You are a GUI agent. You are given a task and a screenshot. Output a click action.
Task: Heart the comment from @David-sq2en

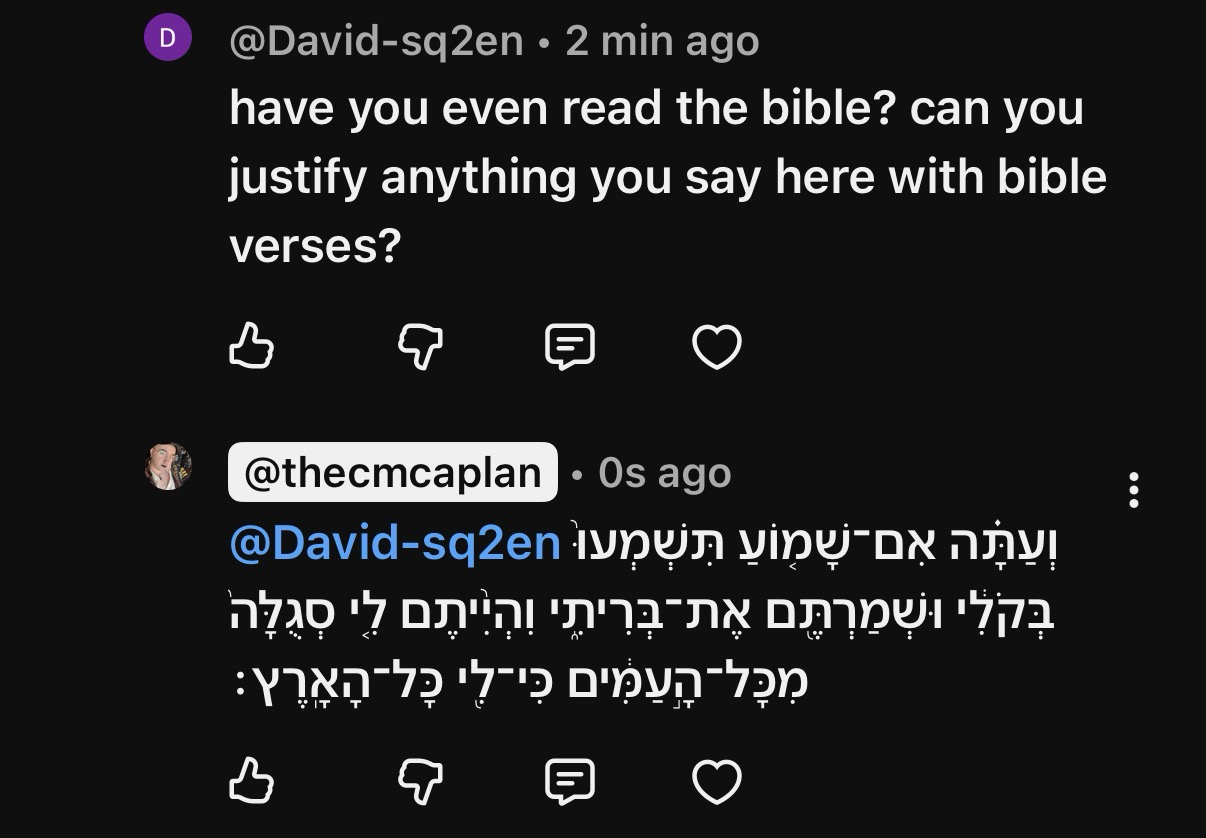pyautogui.click(x=717, y=347)
